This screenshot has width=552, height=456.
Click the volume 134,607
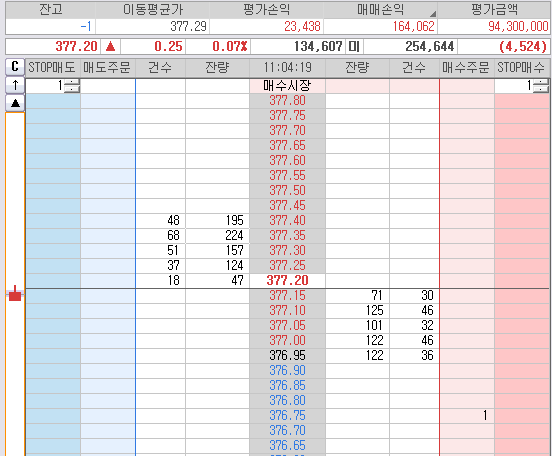point(318,46)
